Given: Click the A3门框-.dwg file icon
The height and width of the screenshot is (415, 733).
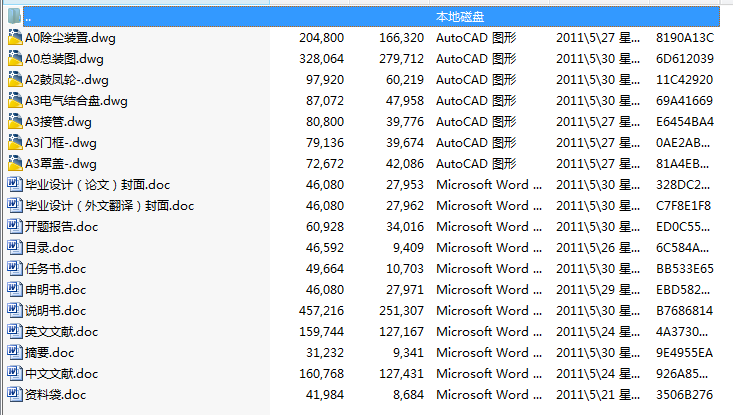Looking at the screenshot, I should click(14, 143).
